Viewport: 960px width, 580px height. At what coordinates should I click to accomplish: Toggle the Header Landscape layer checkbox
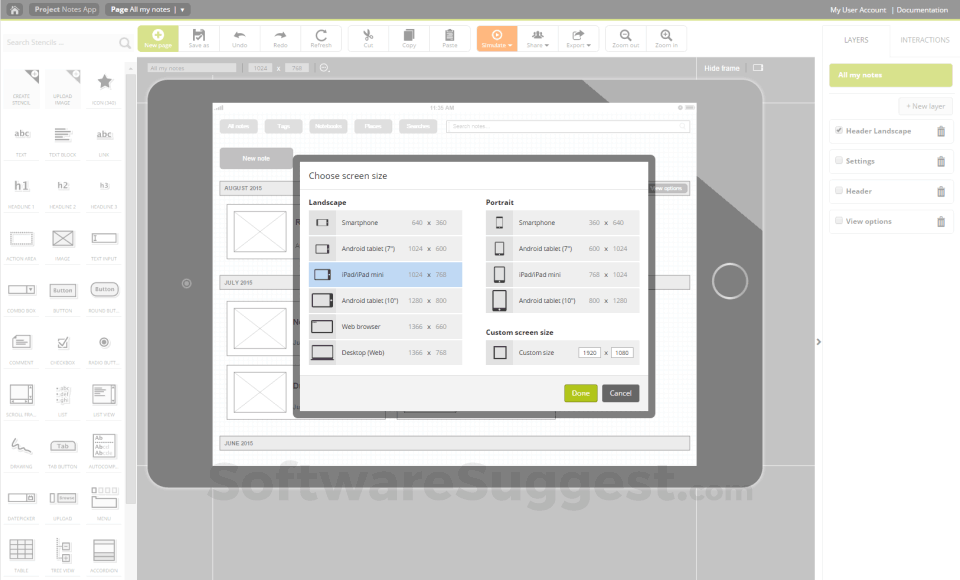point(837,130)
